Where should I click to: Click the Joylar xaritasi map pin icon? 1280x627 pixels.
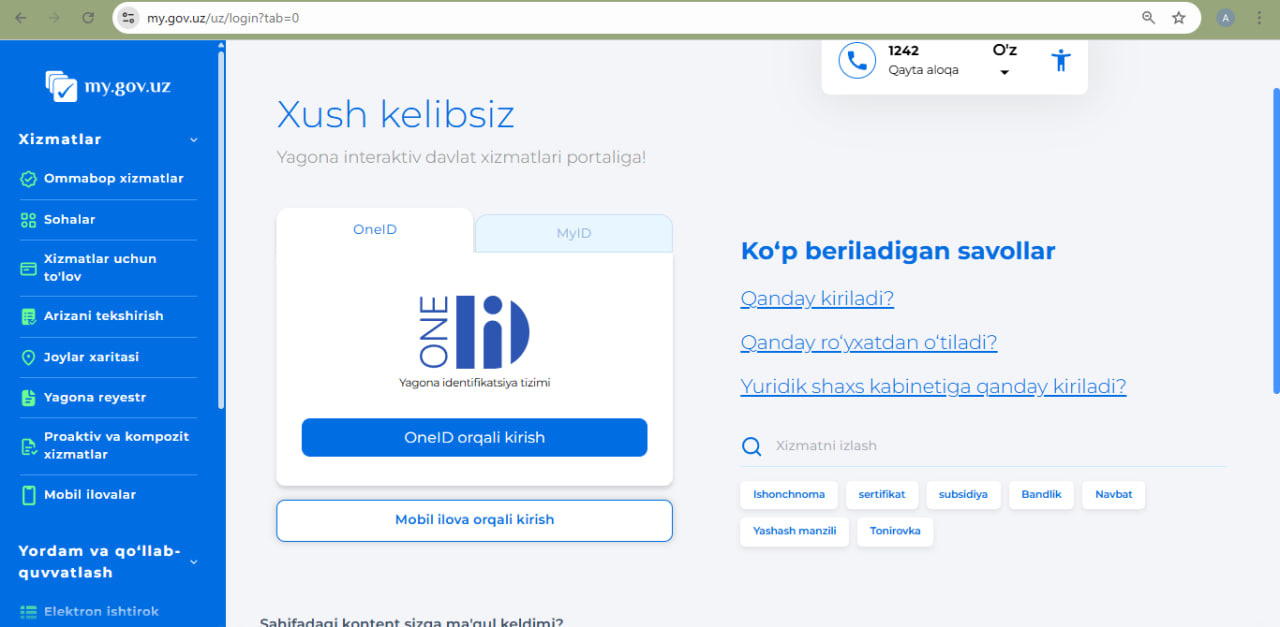[28, 357]
